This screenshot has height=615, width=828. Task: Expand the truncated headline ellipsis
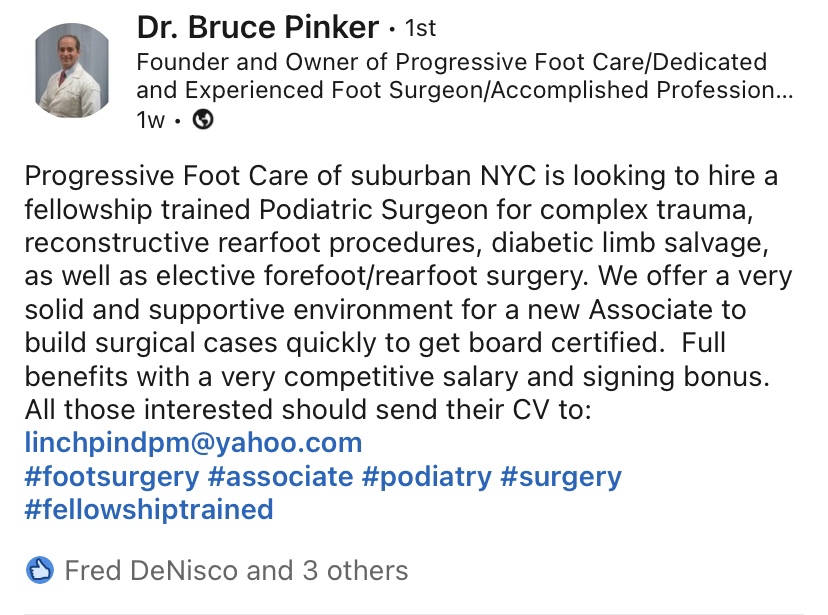(x=783, y=90)
